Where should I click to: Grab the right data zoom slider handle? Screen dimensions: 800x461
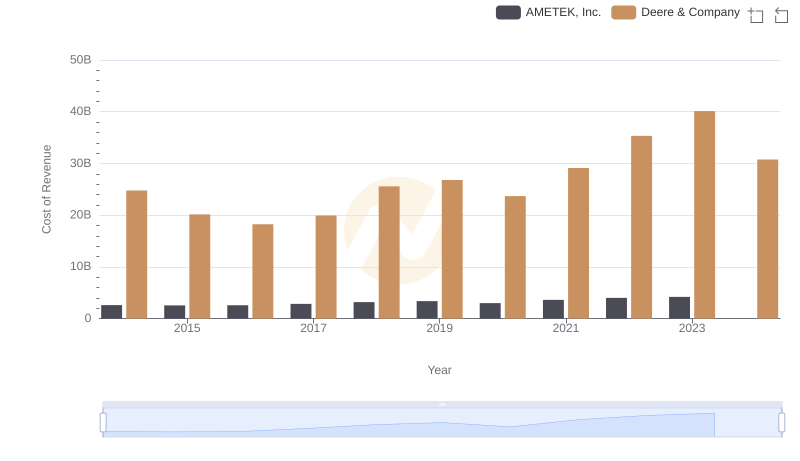pyautogui.click(x=781, y=423)
